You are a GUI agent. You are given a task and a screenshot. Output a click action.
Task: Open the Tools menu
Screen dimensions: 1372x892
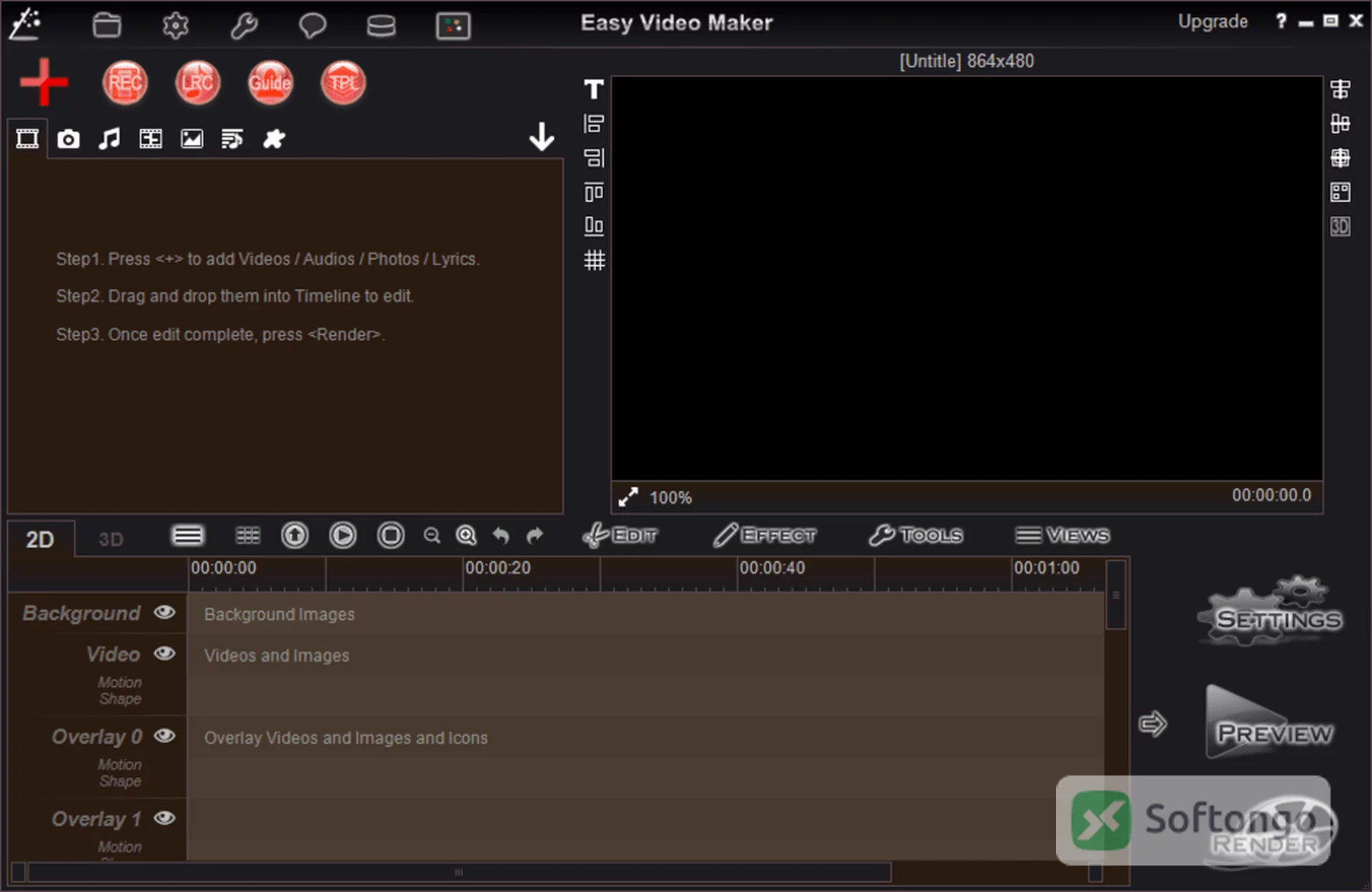(x=916, y=535)
